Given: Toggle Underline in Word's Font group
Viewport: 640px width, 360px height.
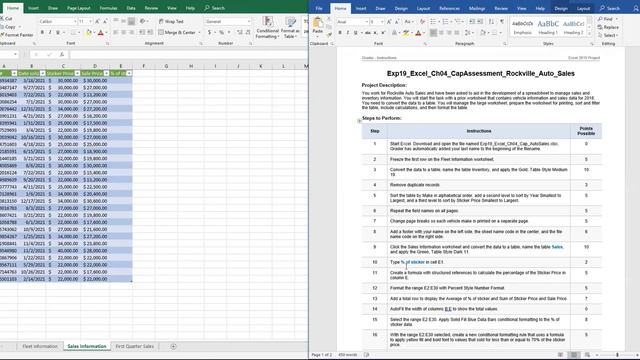Looking at the screenshot, I should [x=356, y=33].
